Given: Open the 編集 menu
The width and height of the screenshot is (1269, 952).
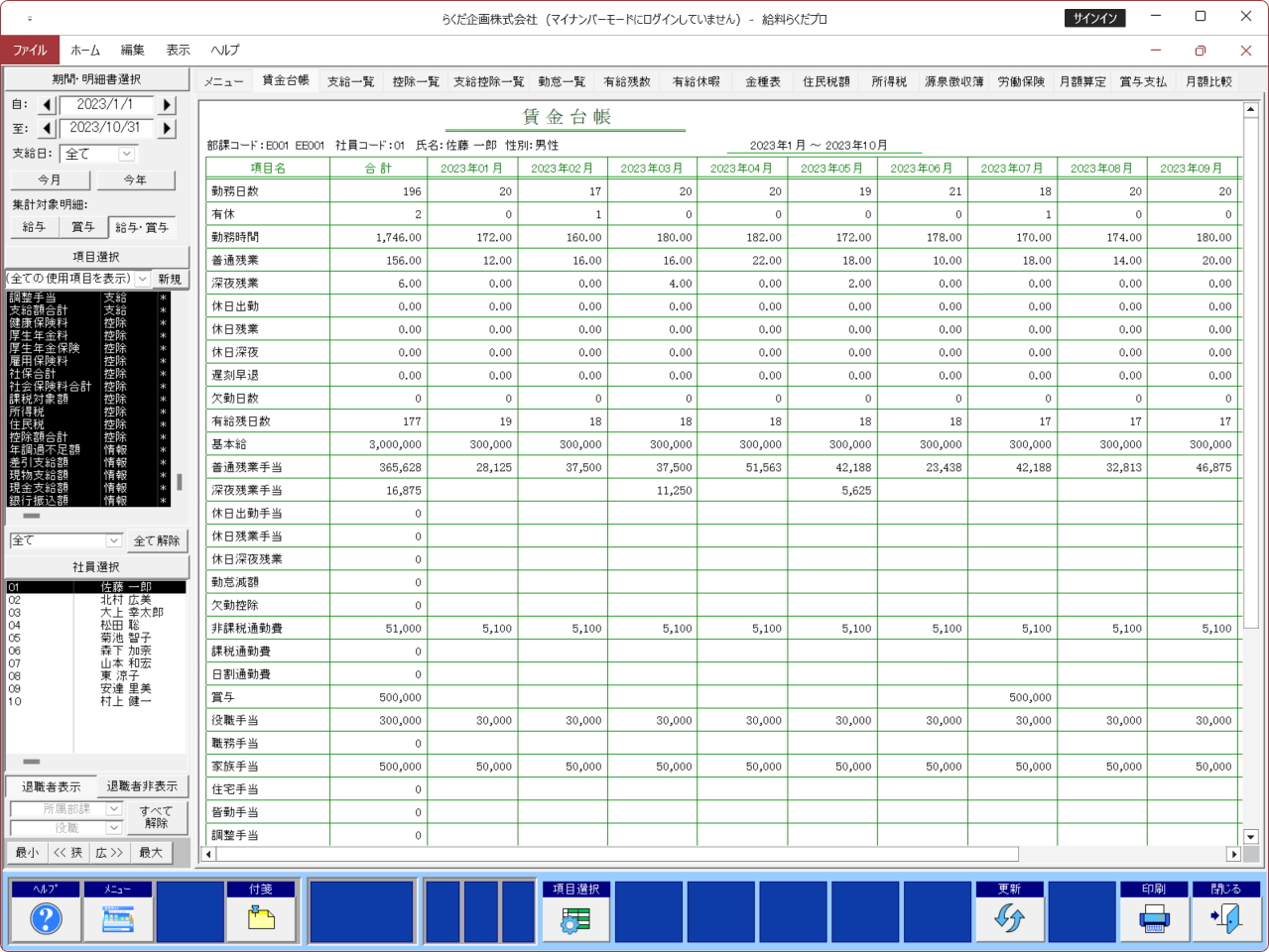Looking at the screenshot, I should 132,50.
